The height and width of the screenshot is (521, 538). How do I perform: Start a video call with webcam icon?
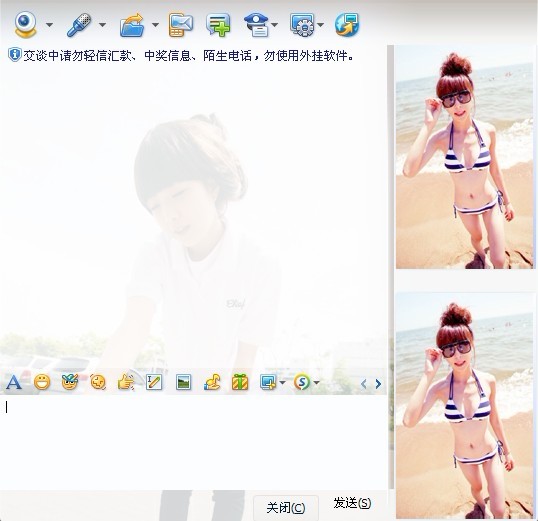[x=25, y=24]
